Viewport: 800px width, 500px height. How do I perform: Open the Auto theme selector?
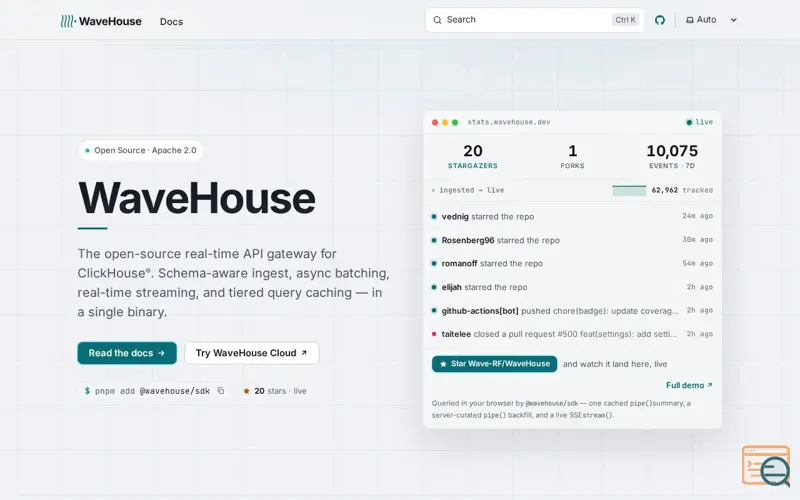pos(712,20)
